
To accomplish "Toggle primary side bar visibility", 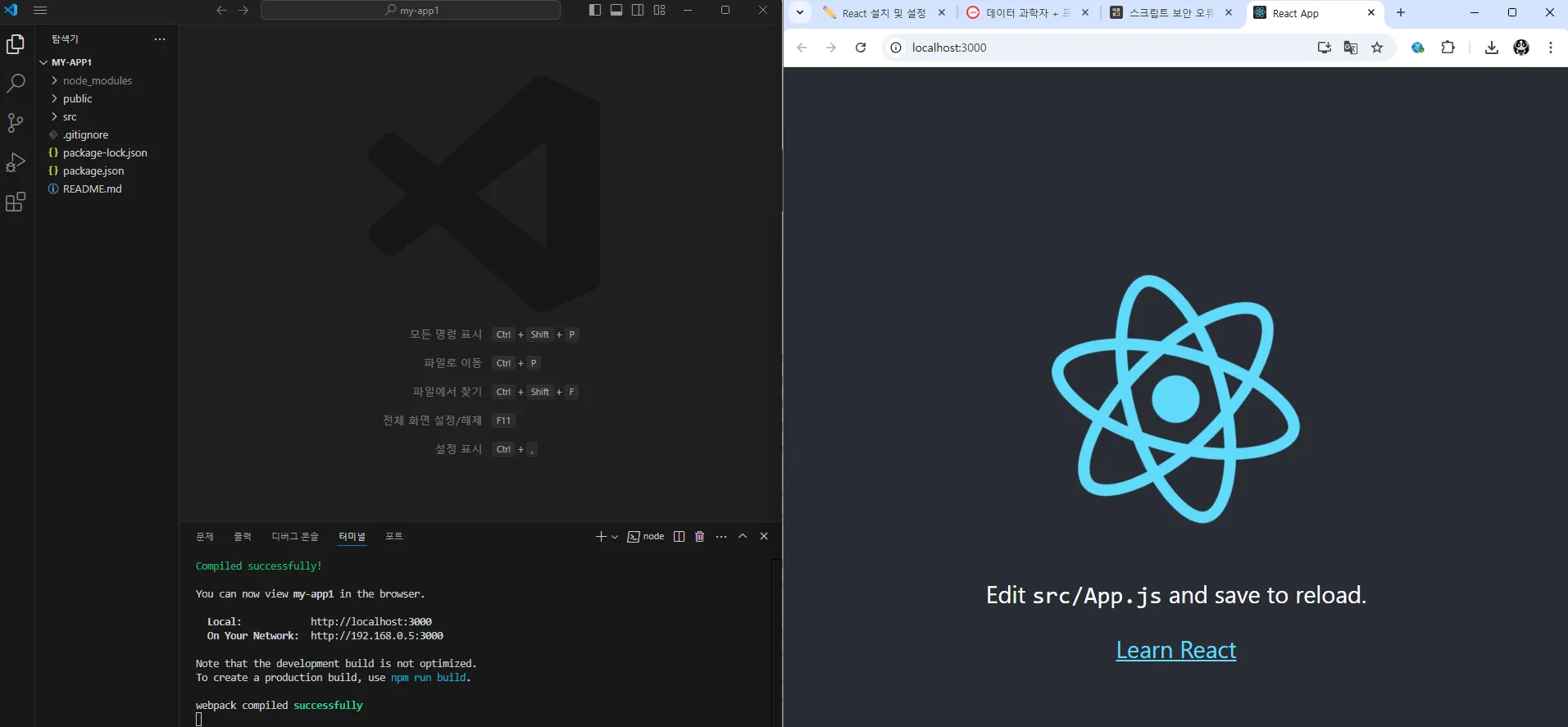I will (595, 10).
